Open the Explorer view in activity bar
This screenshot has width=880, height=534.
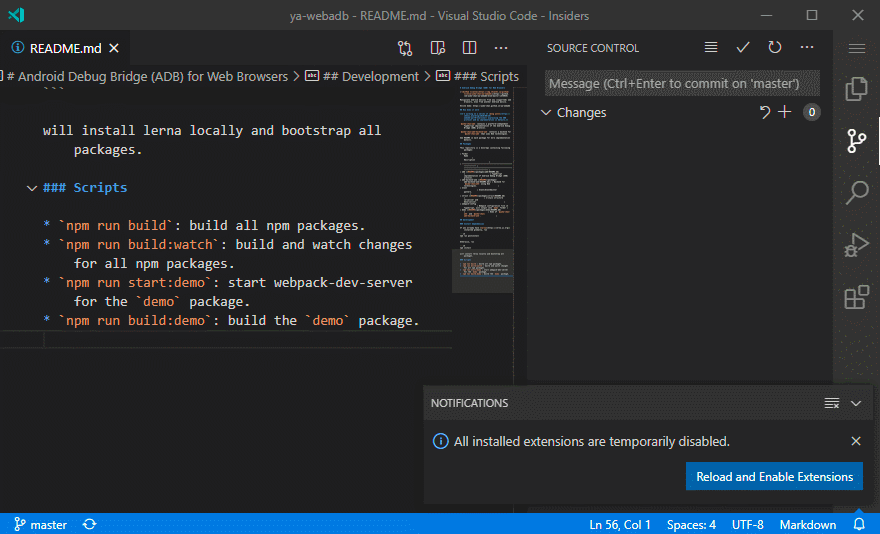tap(856, 89)
